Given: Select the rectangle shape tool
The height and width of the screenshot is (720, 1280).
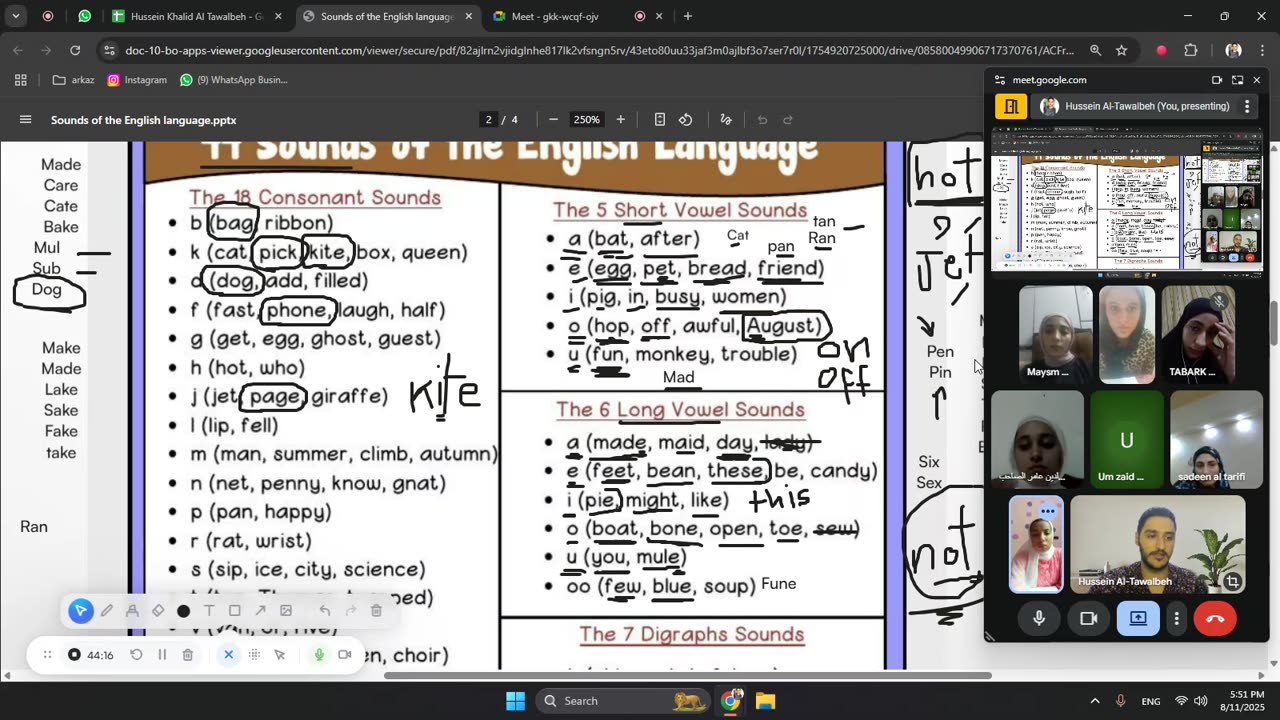Looking at the screenshot, I should (235, 611).
